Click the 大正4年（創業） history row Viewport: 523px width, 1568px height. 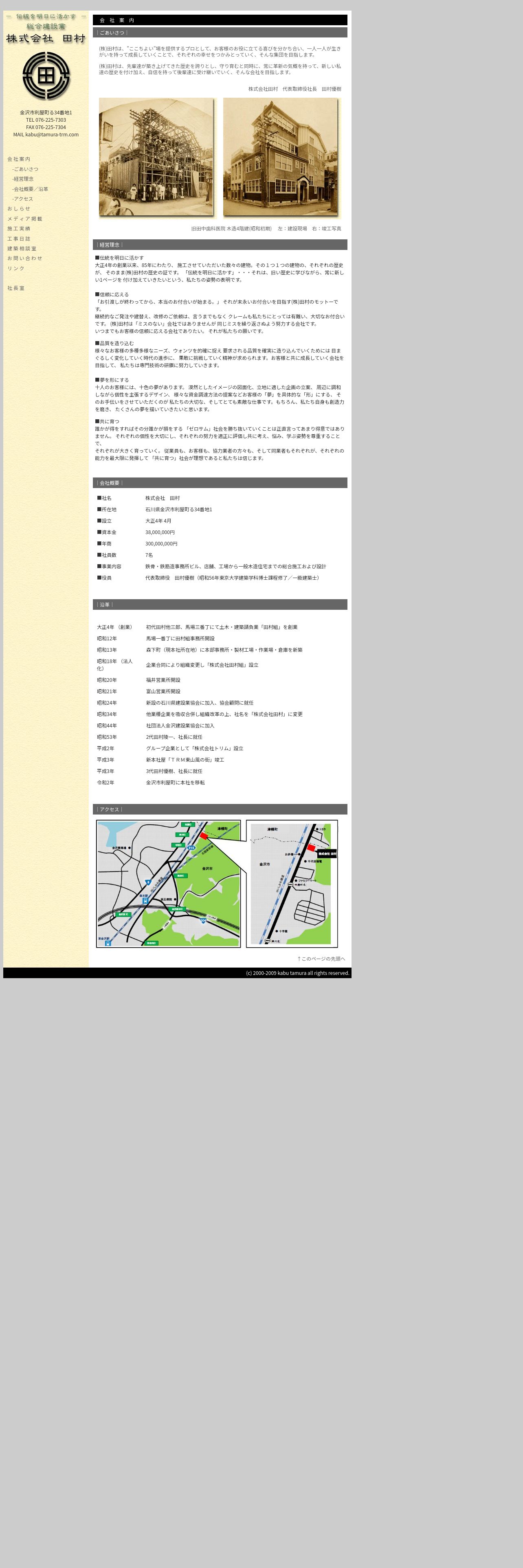[x=220, y=627]
